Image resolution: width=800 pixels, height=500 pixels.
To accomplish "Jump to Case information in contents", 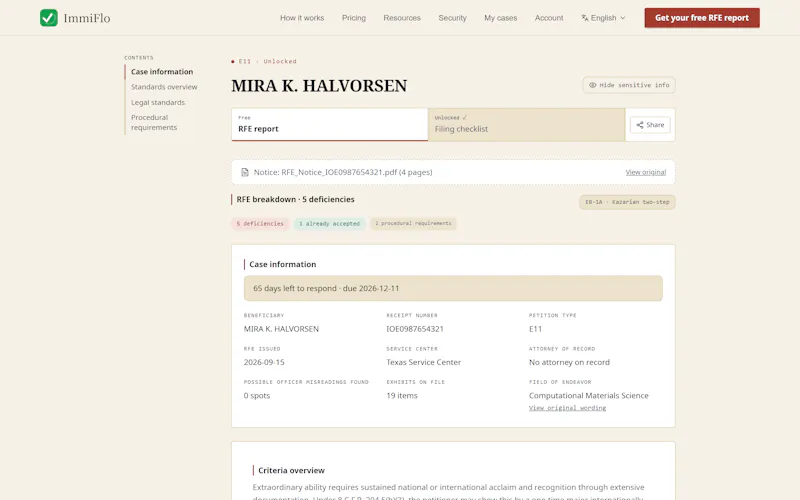I will pyautogui.click(x=162, y=72).
